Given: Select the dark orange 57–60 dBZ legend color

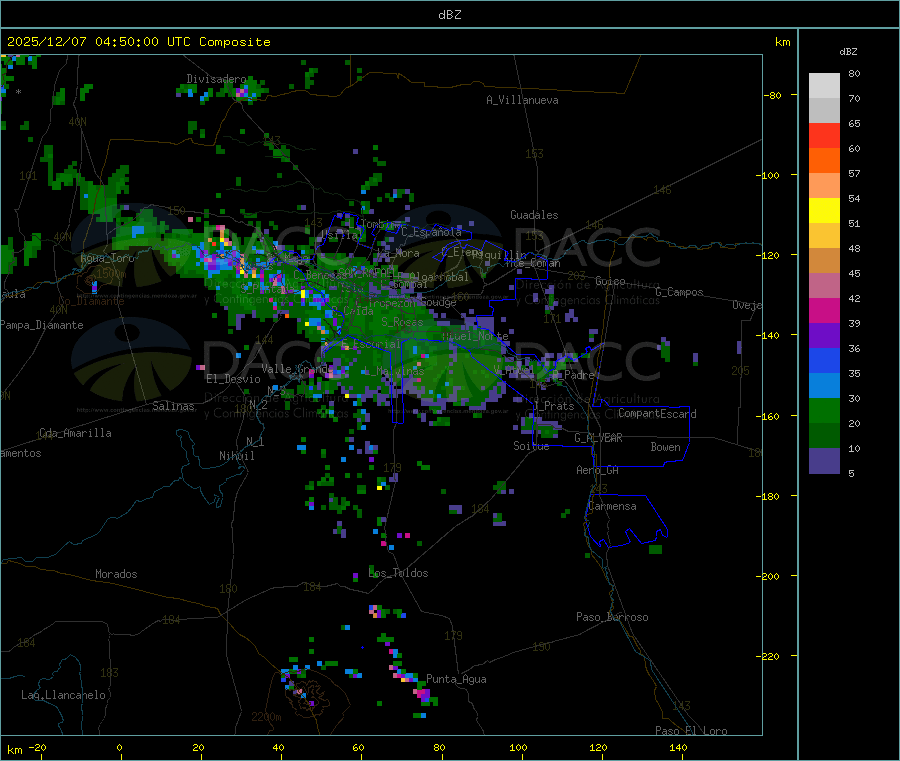Looking at the screenshot, I should (824, 161).
